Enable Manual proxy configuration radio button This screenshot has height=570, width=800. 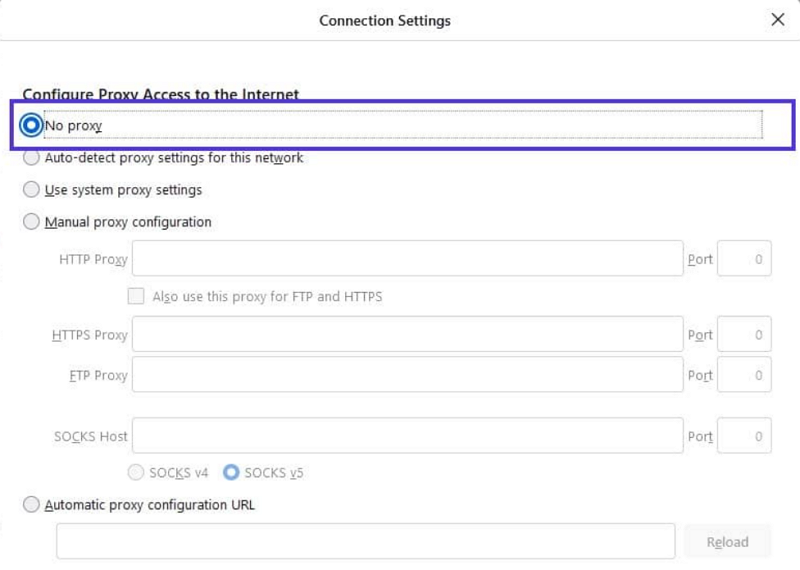pos(32,222)
